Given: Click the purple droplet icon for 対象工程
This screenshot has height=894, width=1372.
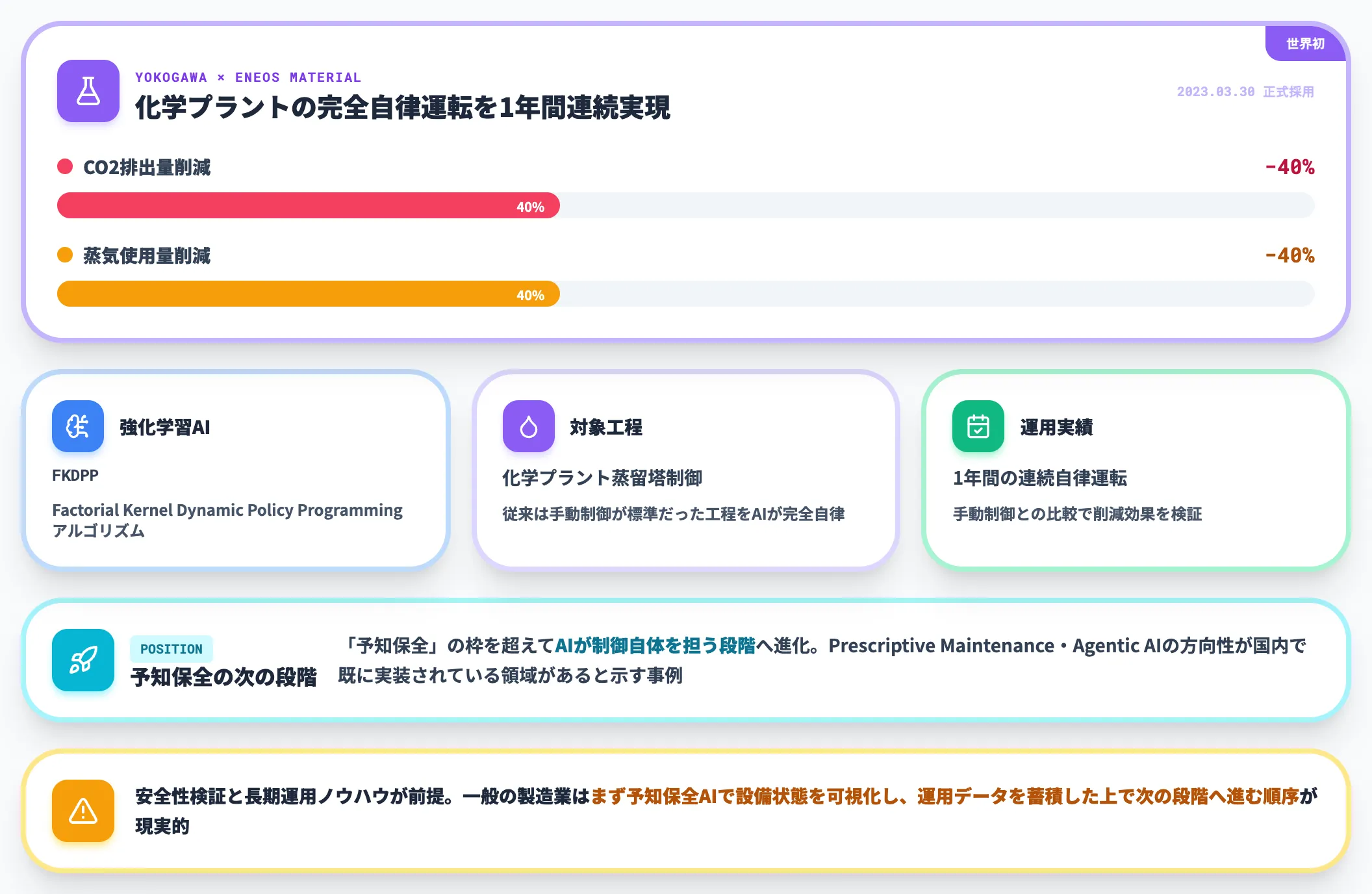Looking at the screenshot, I should click(x=529, y=426).
